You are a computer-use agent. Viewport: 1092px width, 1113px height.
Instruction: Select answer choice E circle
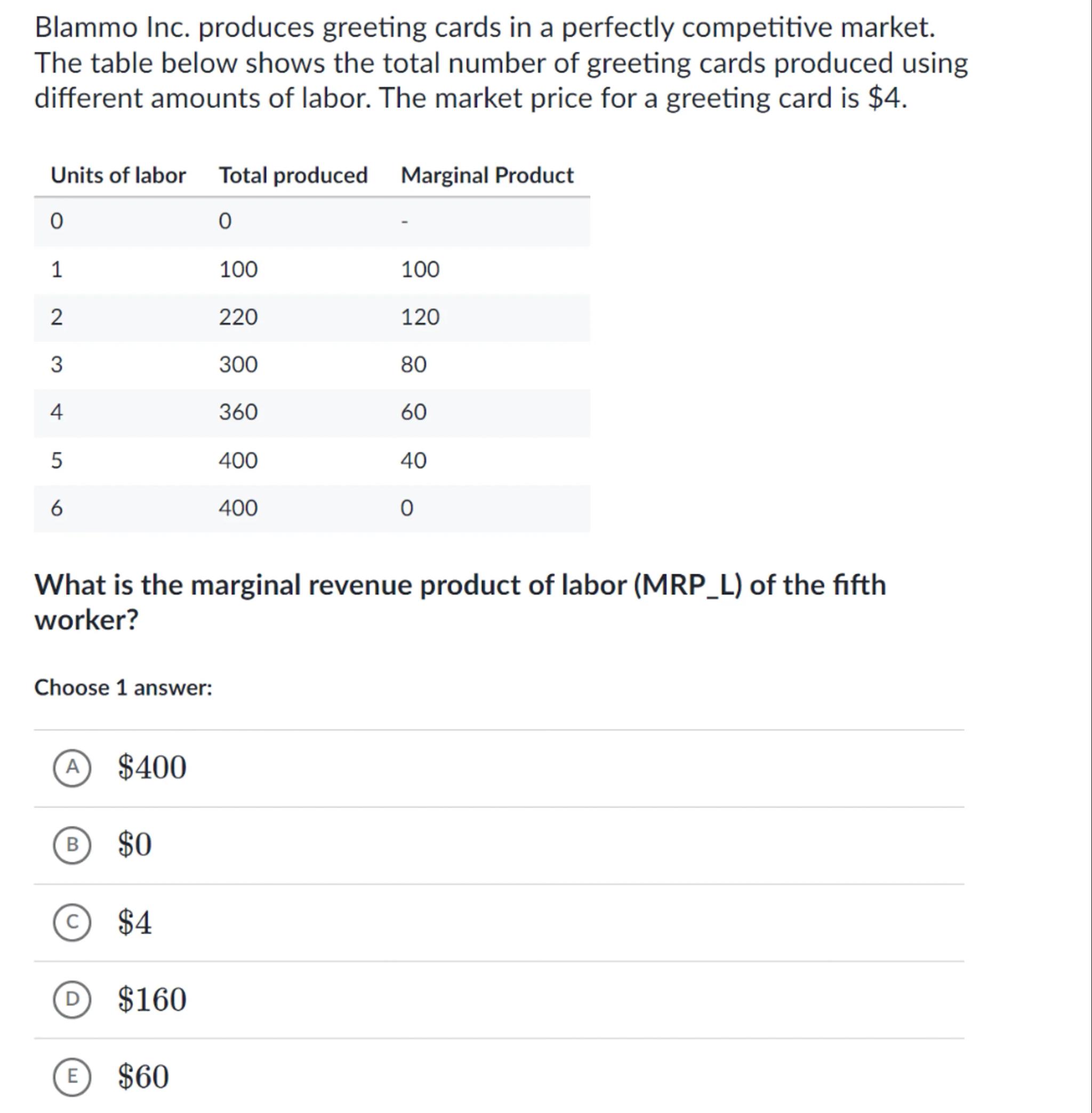[71, 1077]
